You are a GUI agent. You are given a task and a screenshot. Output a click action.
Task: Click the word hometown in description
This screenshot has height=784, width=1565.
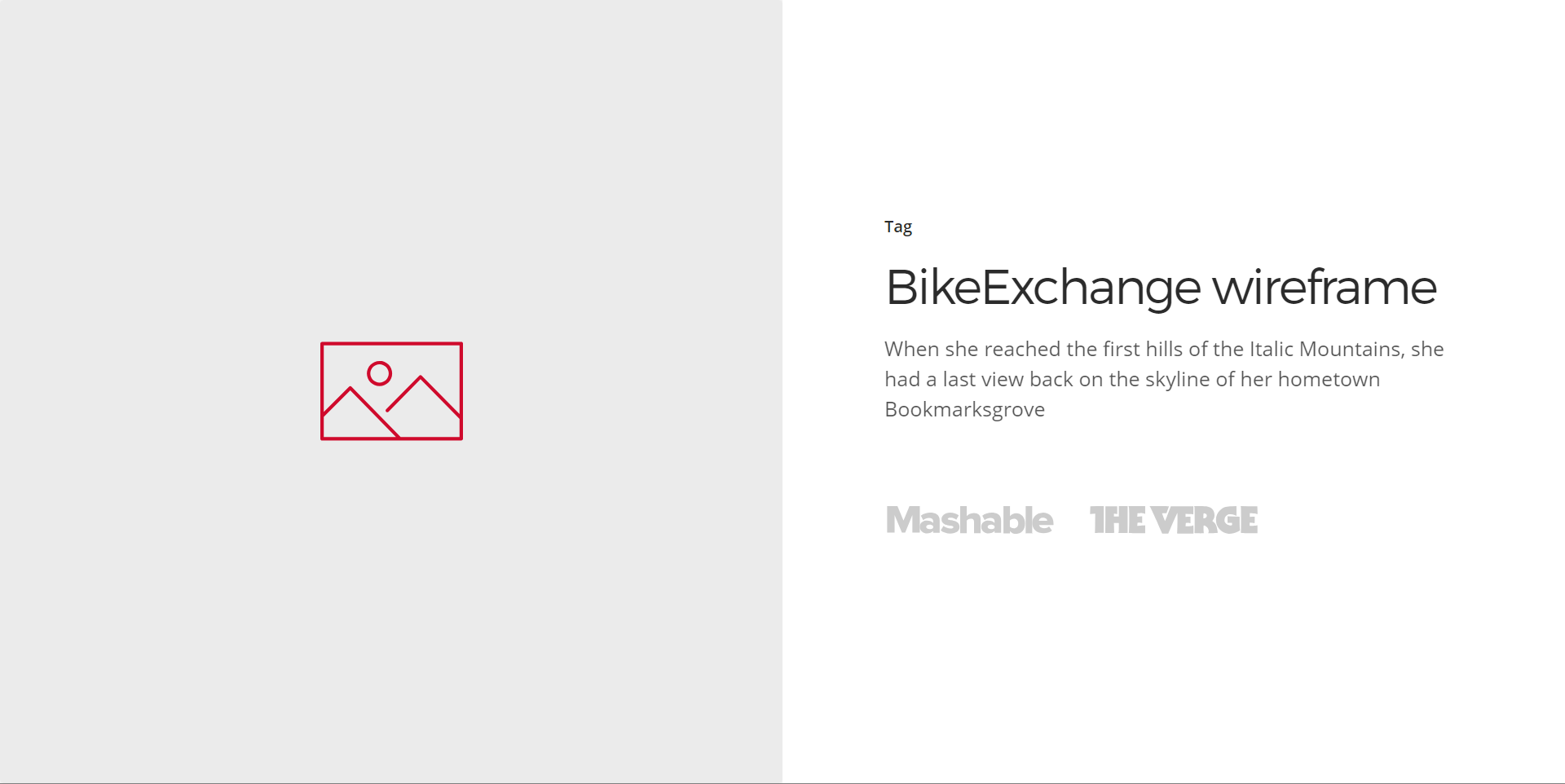(1329, 380)
